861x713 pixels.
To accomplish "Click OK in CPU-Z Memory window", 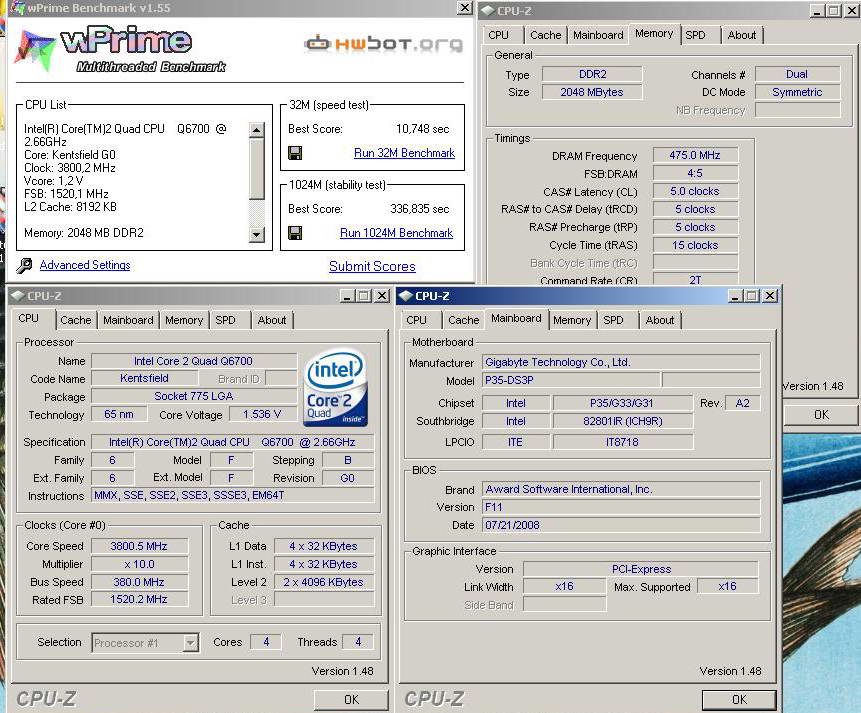I will 821,415.
